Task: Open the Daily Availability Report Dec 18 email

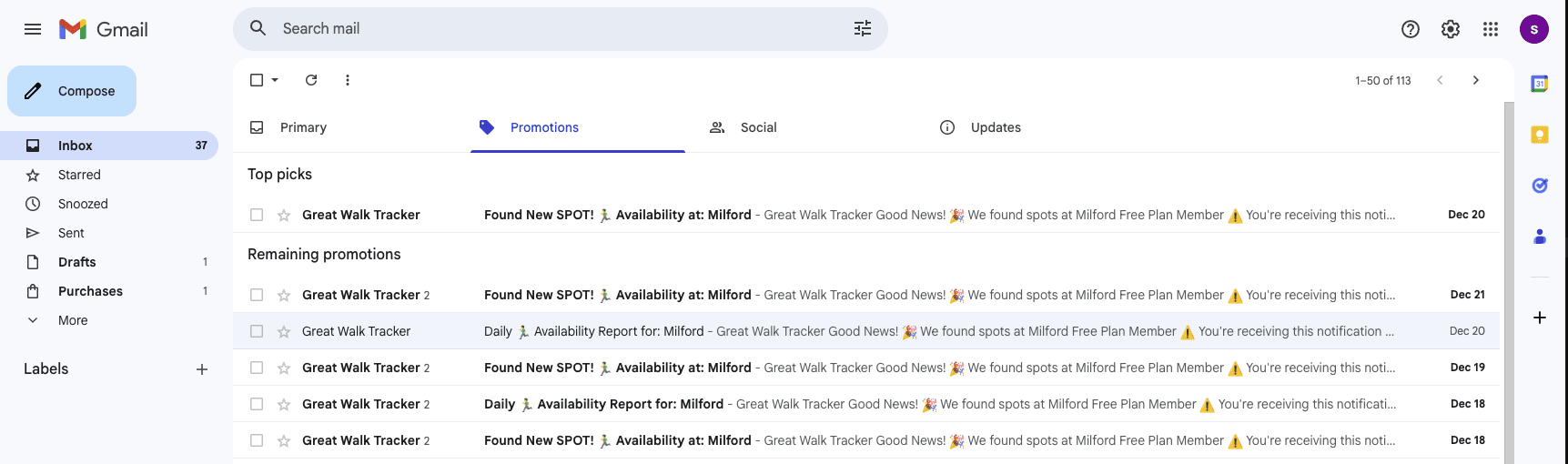Action: (x=866, y=404)
